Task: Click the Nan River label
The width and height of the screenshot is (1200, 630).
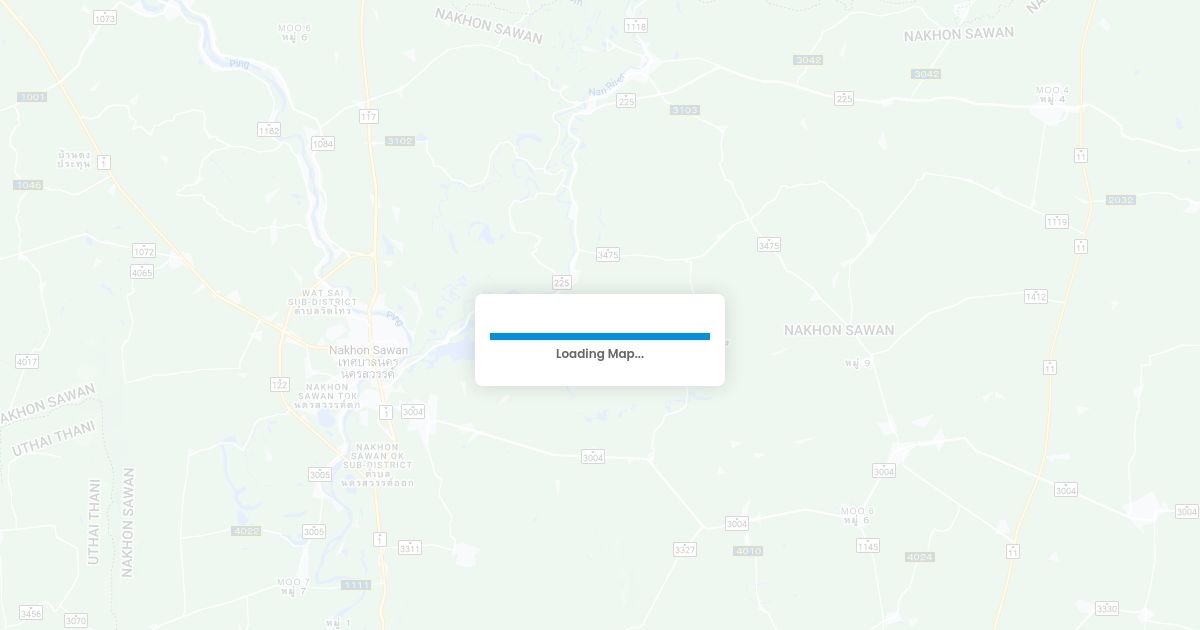Action: [x=606, y=91]
